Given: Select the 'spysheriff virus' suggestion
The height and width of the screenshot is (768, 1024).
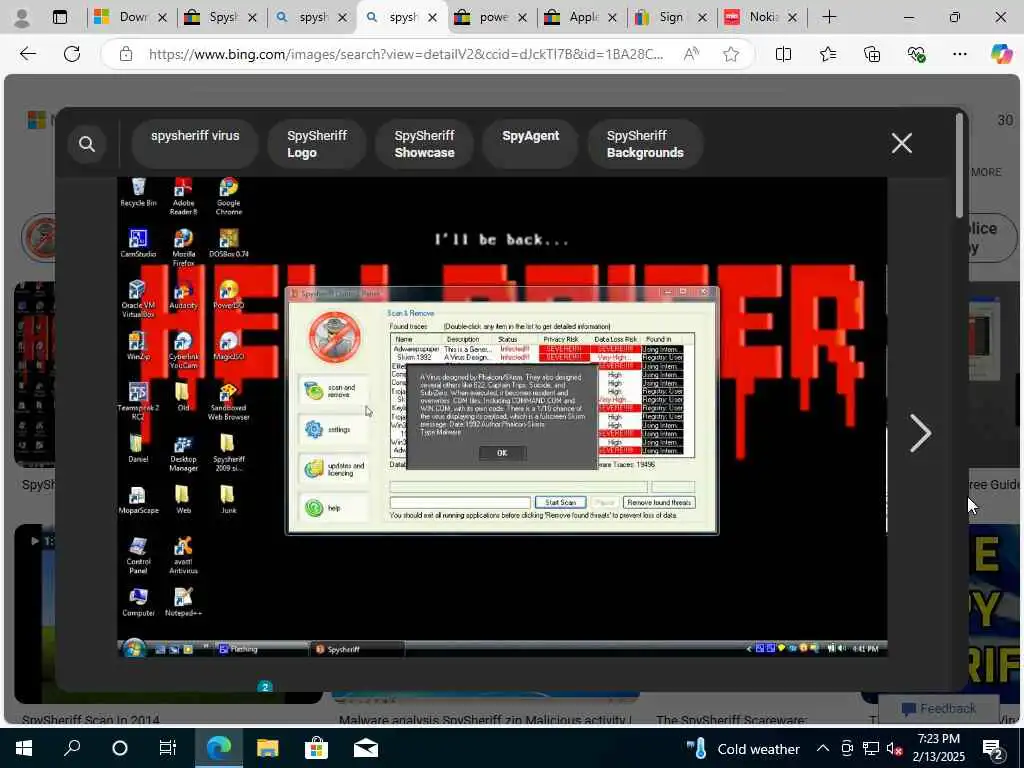Looking at the screenshot, I should pyautogui.click(x=195, y=144).
